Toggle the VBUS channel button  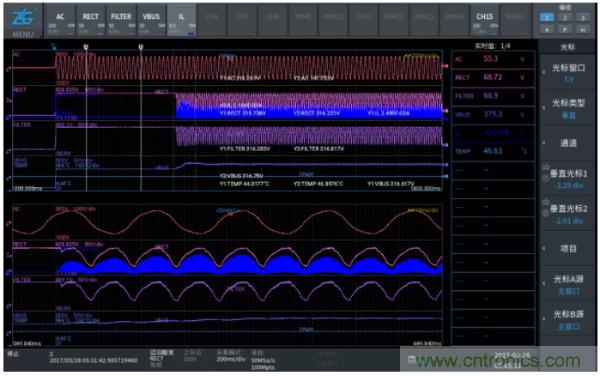[151, 21]
